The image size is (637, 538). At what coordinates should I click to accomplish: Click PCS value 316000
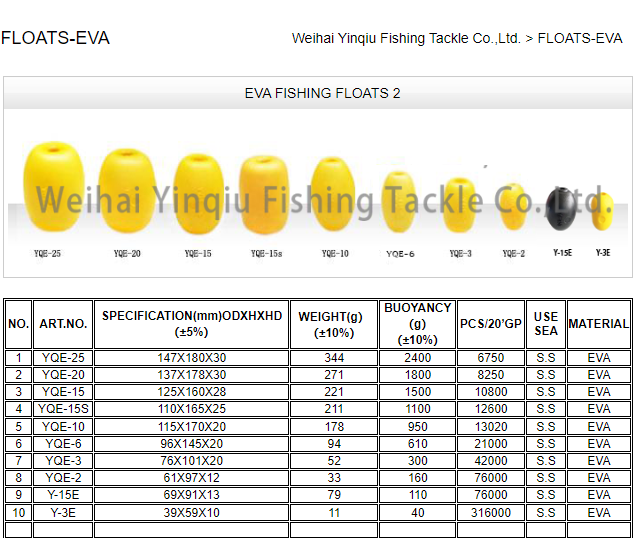coord(491,513)
